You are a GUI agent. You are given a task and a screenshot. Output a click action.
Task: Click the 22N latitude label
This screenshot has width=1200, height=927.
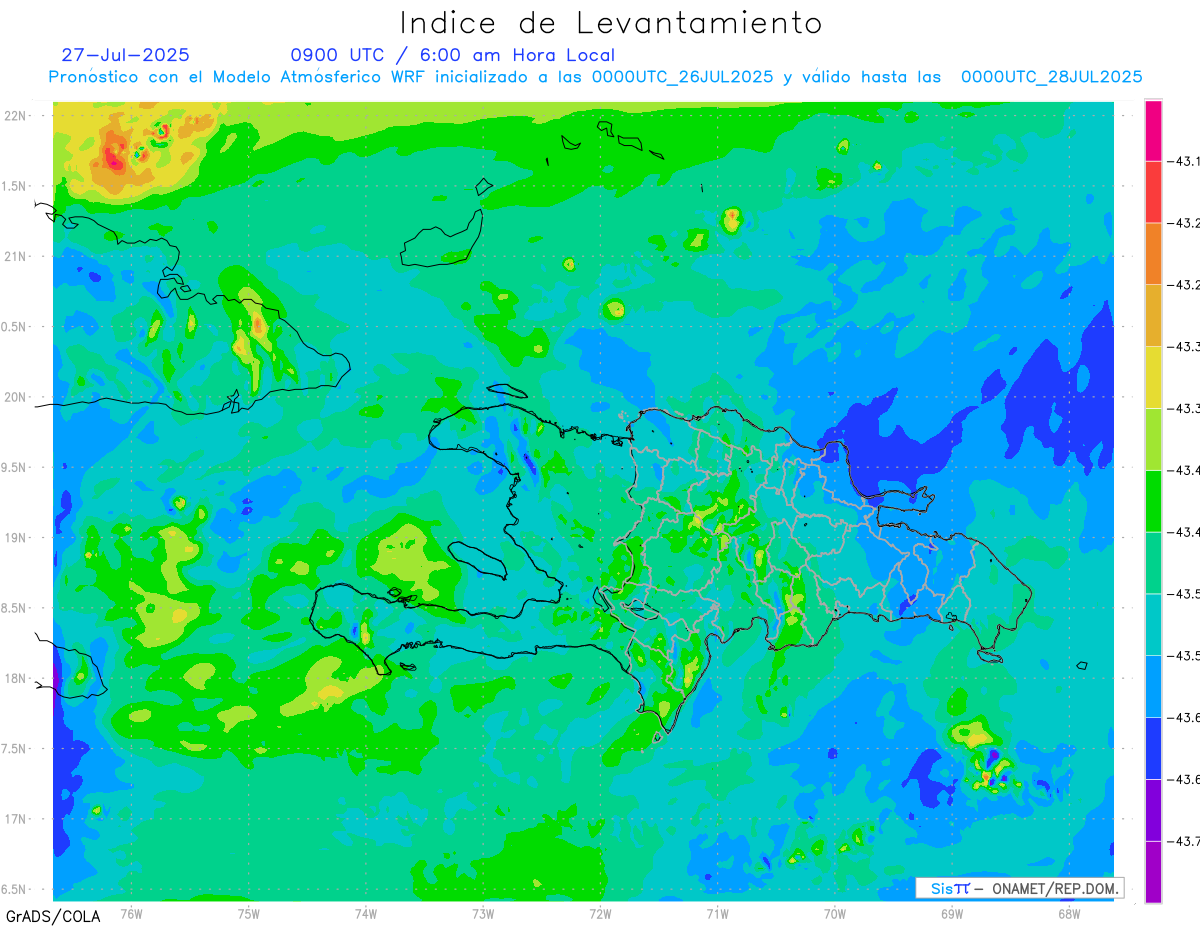point(16,116)
